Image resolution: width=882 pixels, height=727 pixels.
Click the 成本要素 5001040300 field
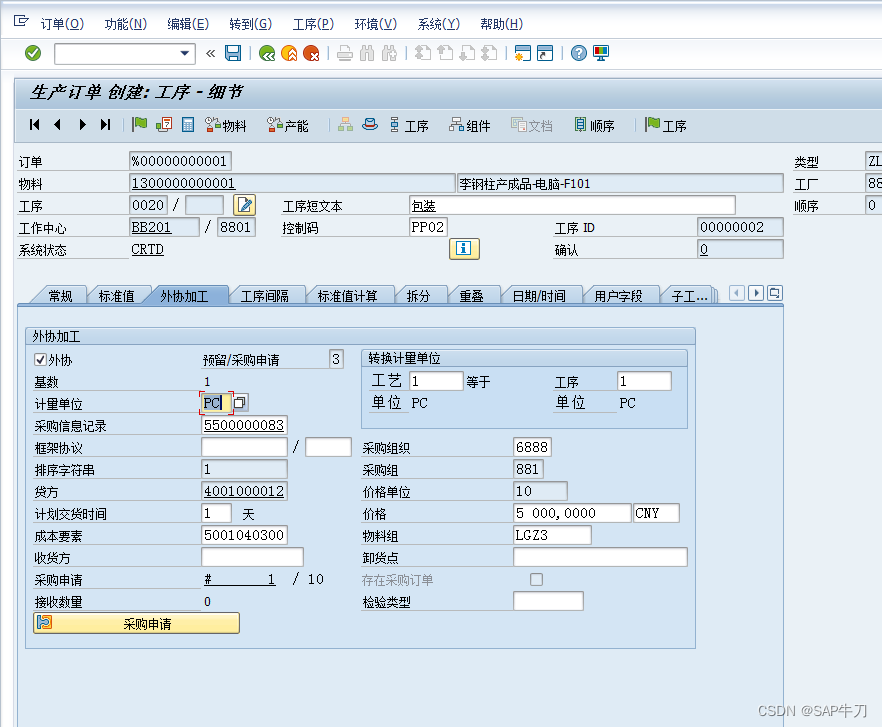[244, 535]
